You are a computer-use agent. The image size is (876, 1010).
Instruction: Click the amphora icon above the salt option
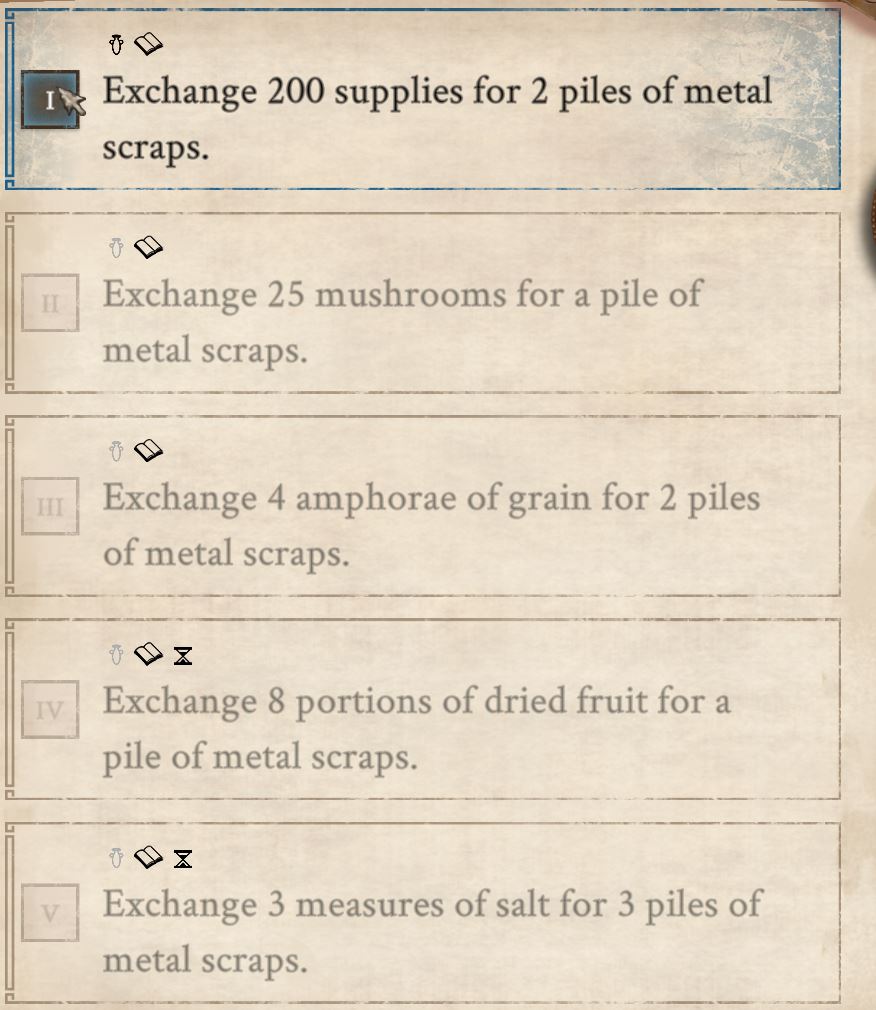[116, 859]
